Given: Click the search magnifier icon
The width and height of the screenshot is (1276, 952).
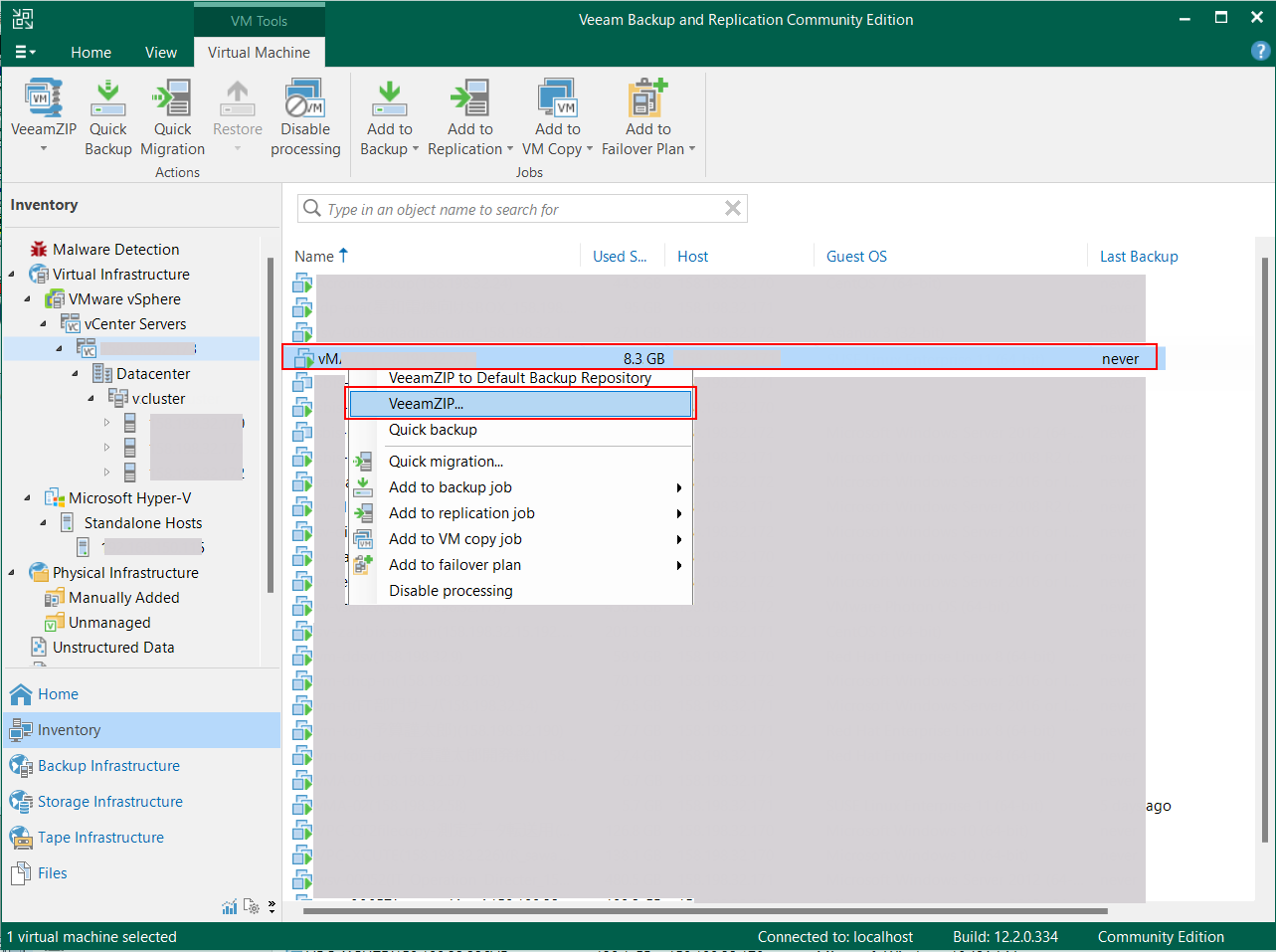Looking at the screenshot, I should pos(312,208).
